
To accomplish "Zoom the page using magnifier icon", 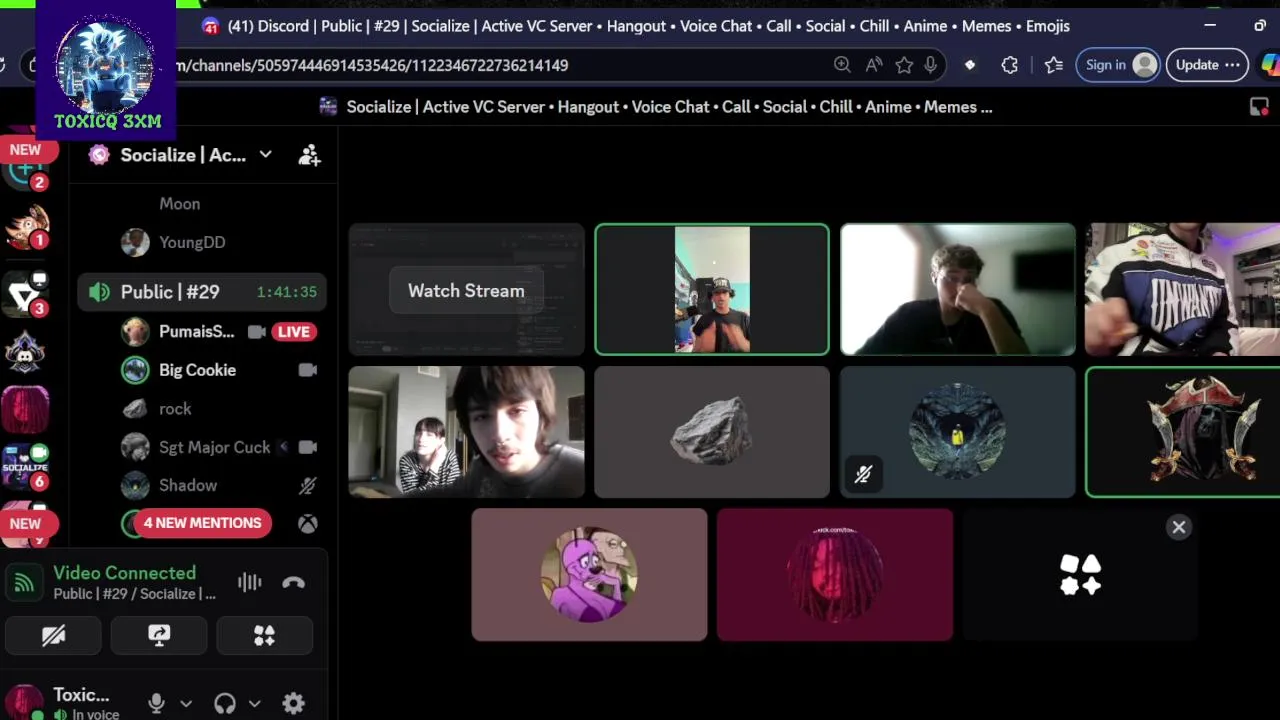I will click(x=842, y=65).
